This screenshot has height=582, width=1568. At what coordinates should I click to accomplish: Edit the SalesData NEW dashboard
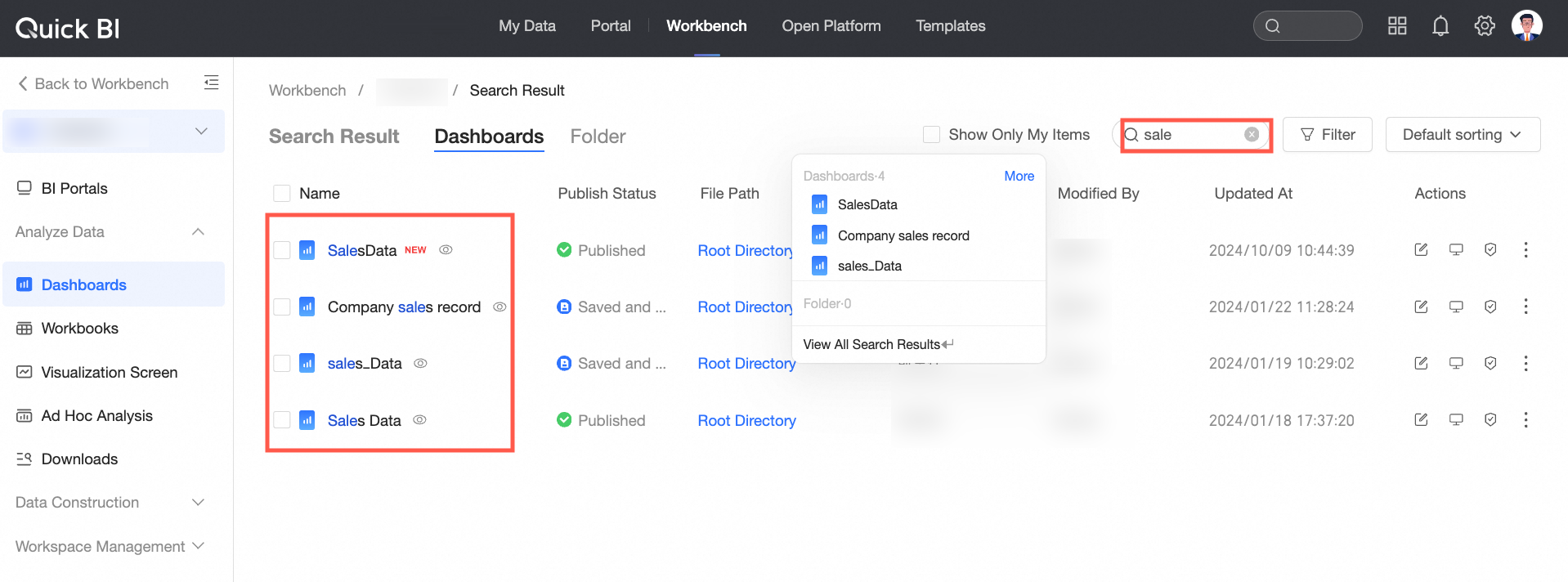(x=1421, y=250)
